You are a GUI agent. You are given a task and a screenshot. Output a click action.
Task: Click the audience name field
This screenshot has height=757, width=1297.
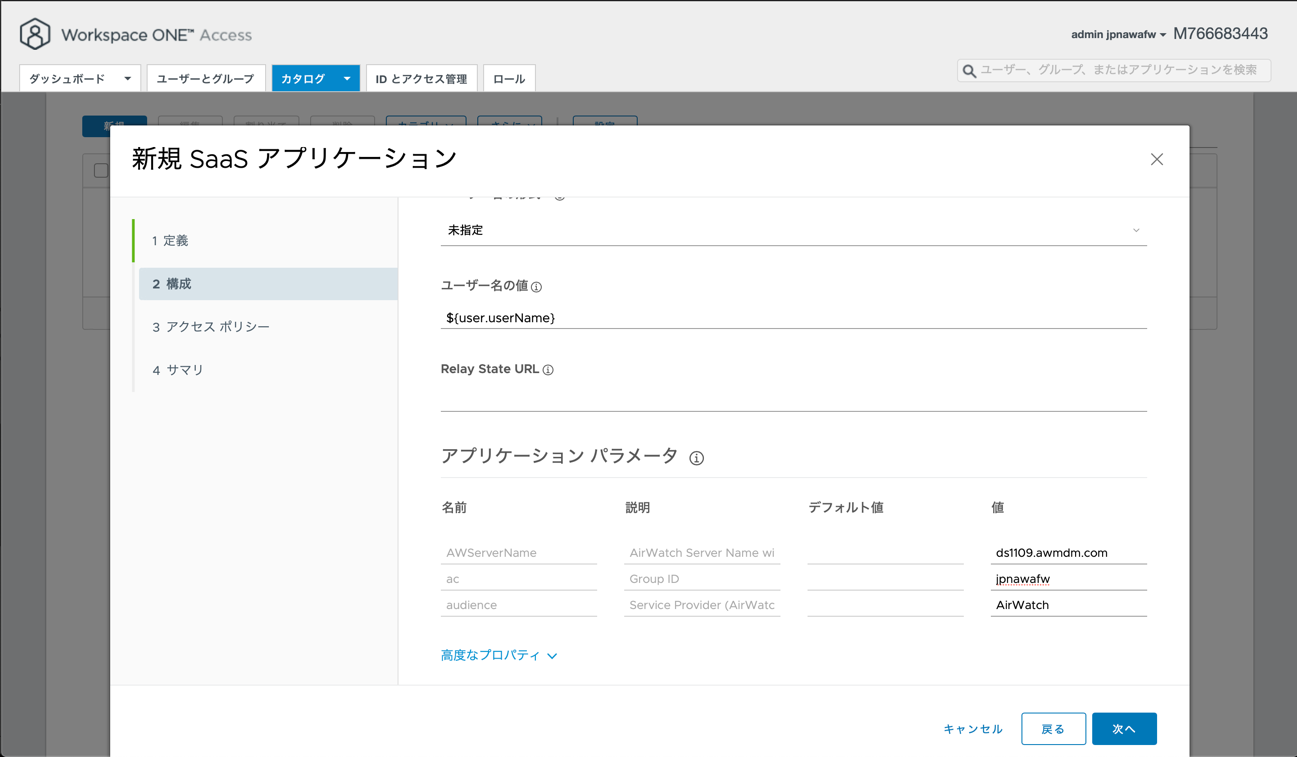tap(519, 605)
